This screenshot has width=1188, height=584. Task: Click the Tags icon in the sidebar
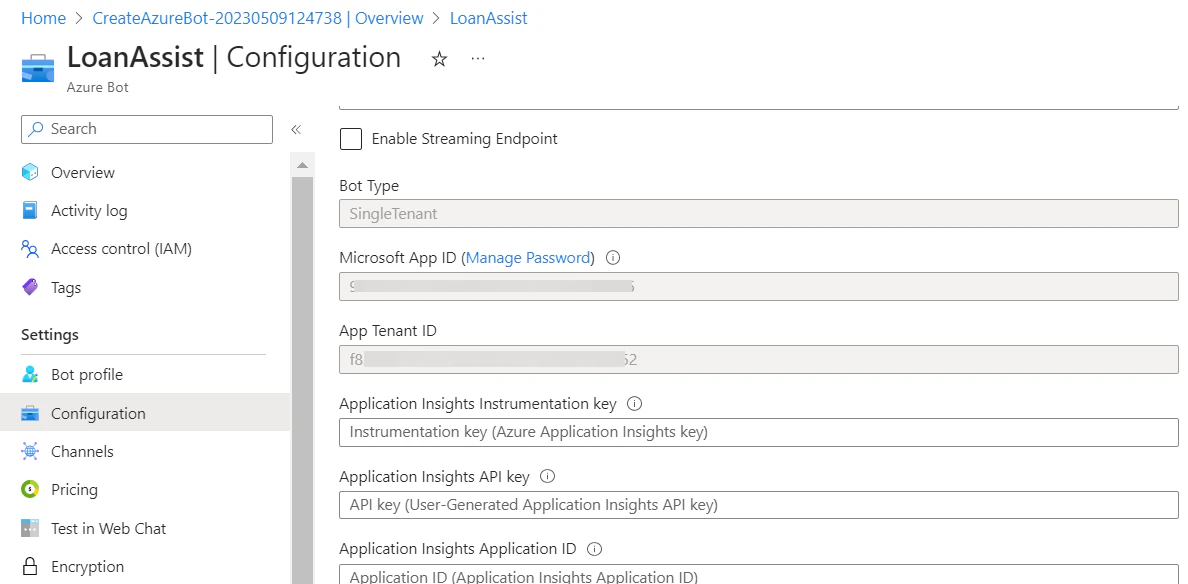click(31, 287)
